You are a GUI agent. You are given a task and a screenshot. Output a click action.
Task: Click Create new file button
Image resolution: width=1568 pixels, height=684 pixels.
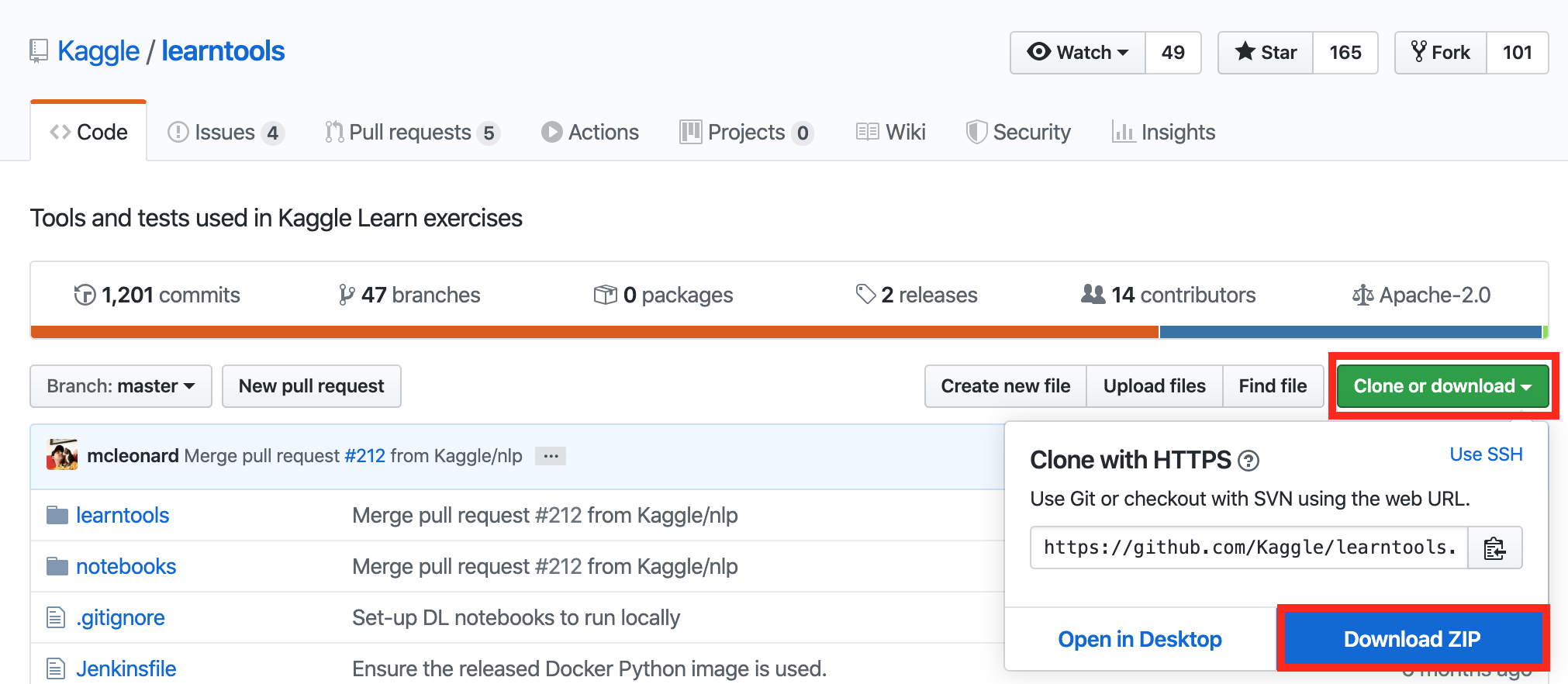click(x=1006, y=386)
